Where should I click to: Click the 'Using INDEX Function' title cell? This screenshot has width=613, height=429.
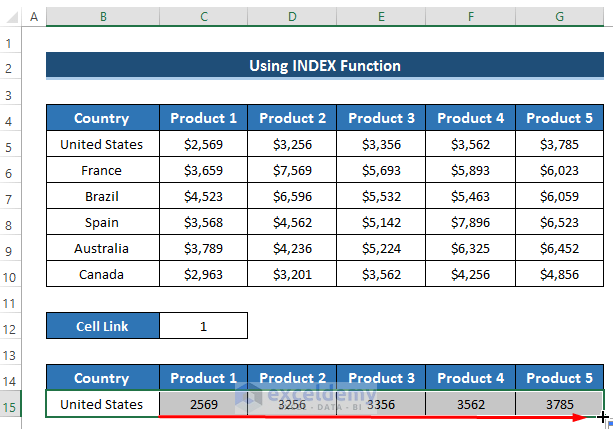325,66
